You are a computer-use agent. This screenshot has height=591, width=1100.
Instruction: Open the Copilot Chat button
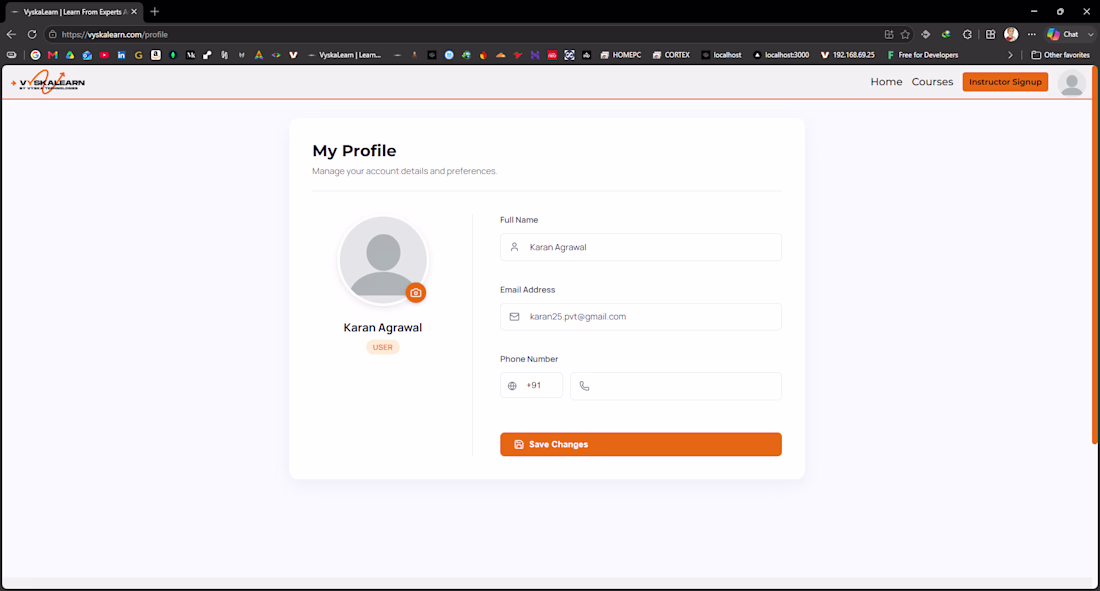pyautogui.click(x=1063, y=34)
